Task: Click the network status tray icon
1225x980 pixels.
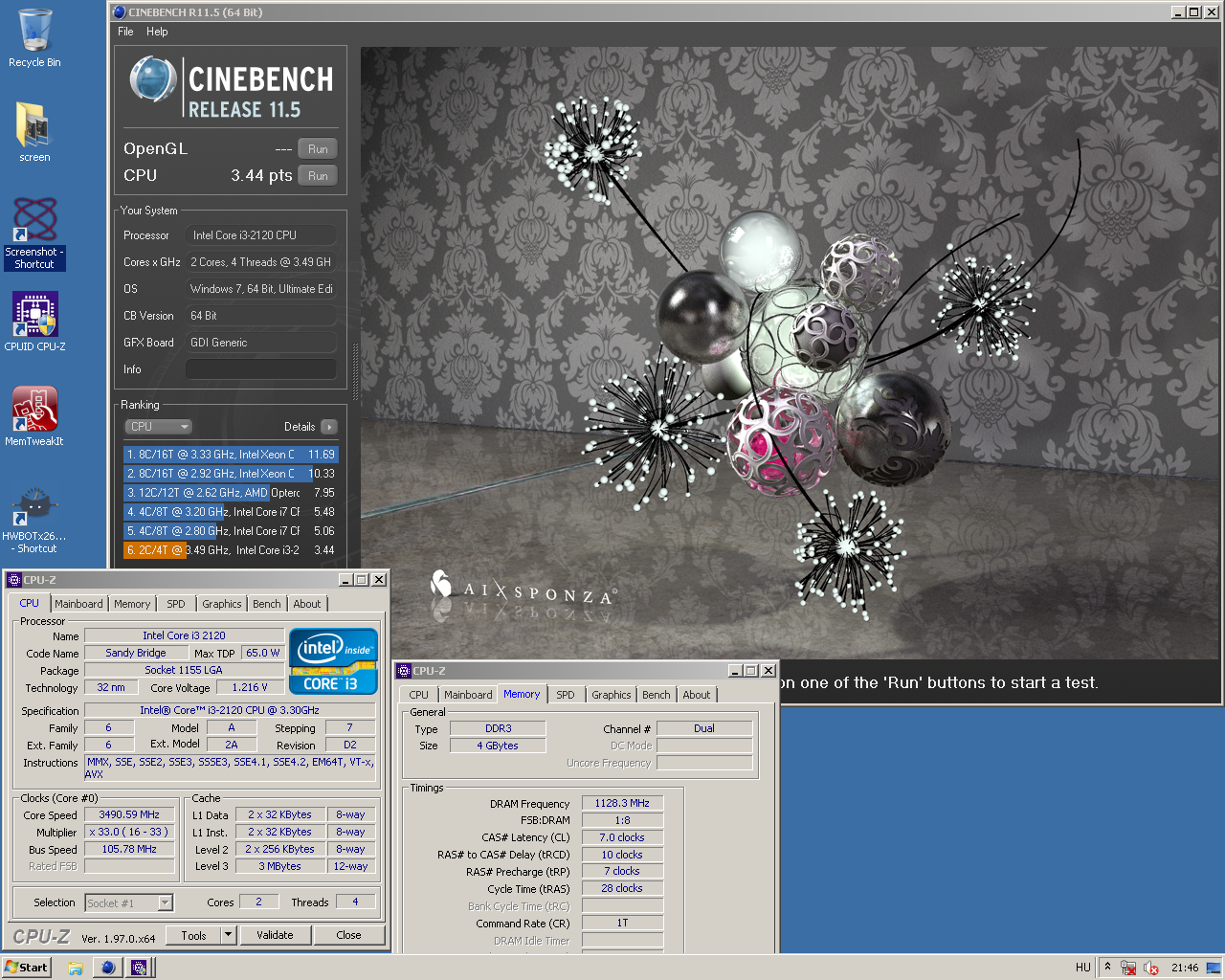Action: tap(1128, 968)
